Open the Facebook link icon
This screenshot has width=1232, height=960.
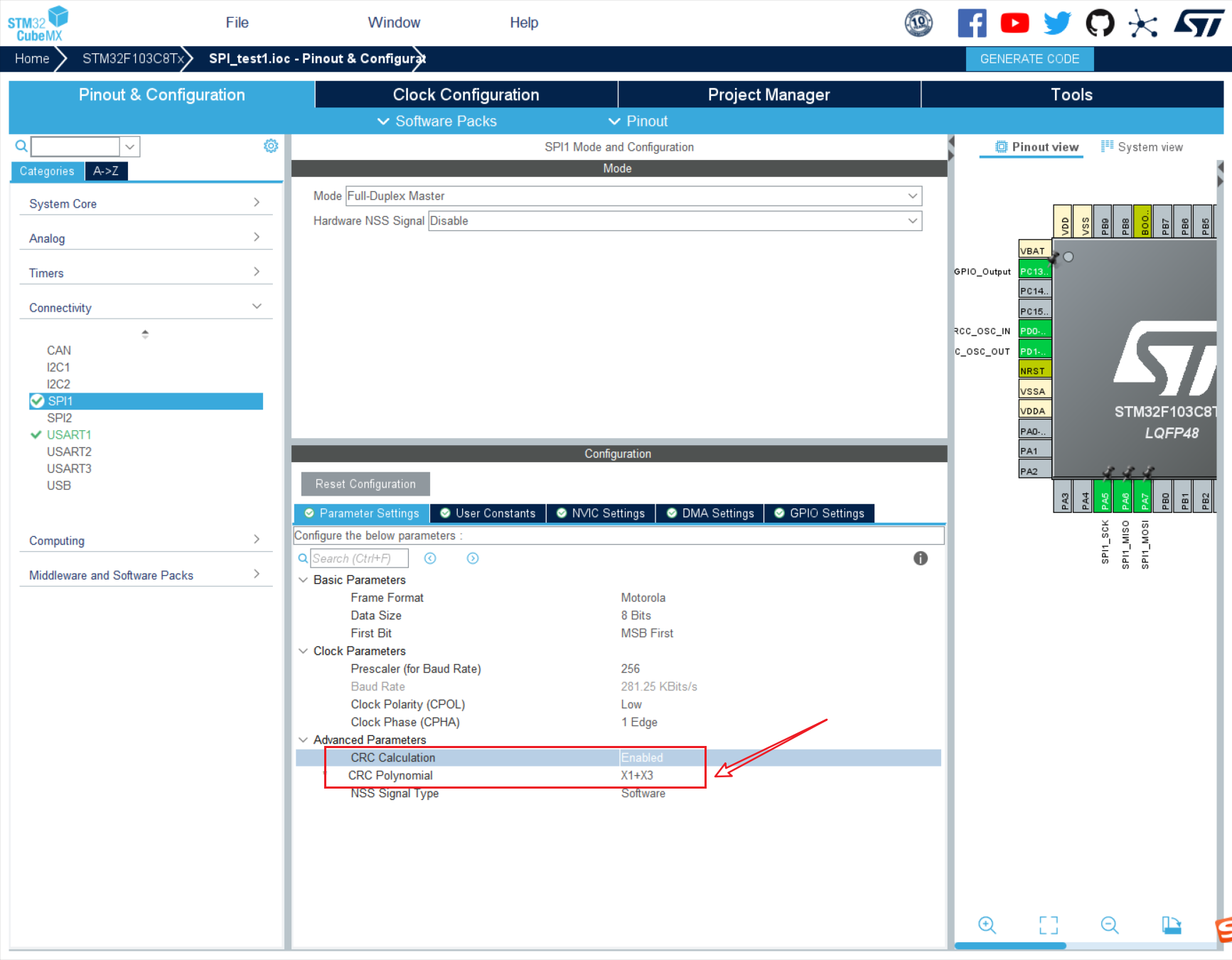coord(972,23)
